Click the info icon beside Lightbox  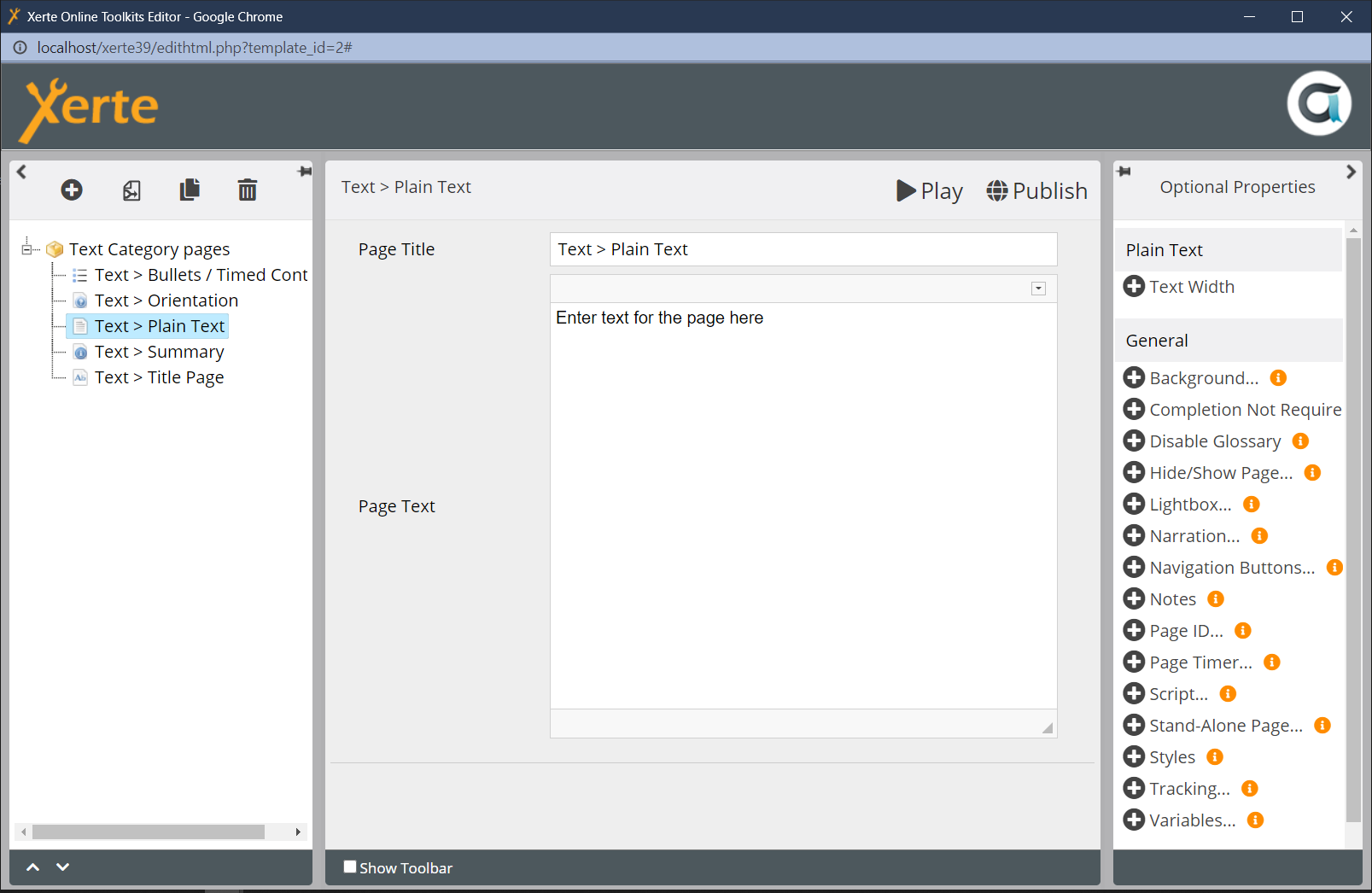click(1251, 505)
